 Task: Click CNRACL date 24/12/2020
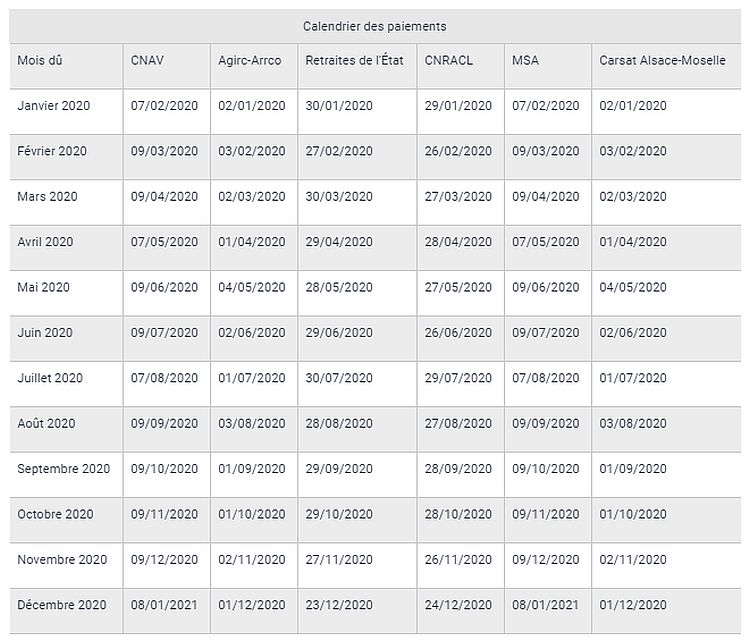[458, 605]
